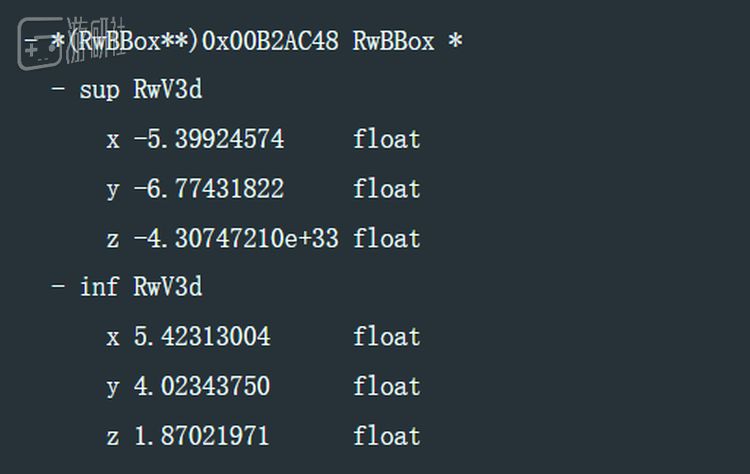Click float type of sup x
750x474 pixels.
tap(386, 139)
